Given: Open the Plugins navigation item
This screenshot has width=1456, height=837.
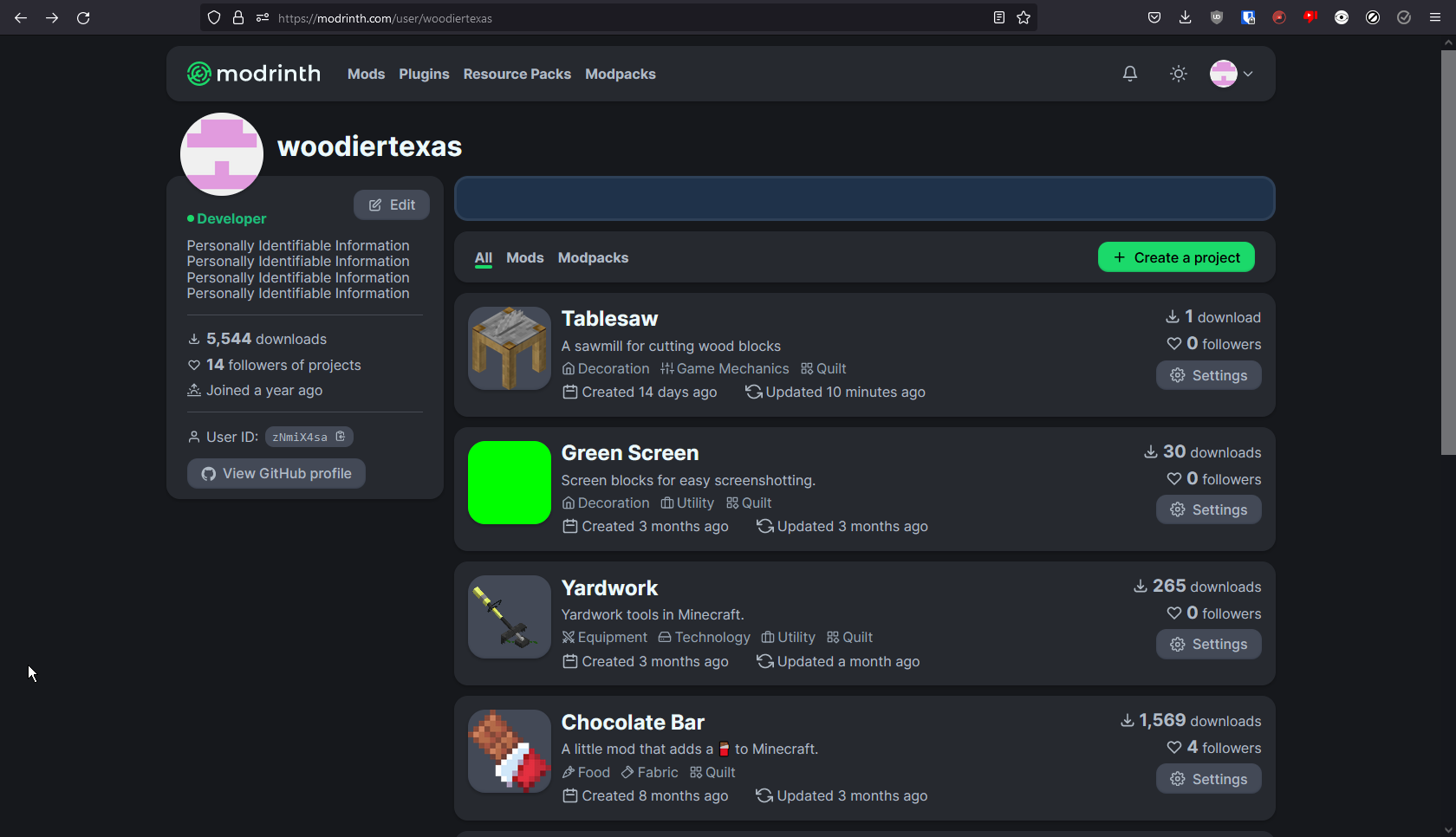Looking at the screenshot, I should 424,75.
